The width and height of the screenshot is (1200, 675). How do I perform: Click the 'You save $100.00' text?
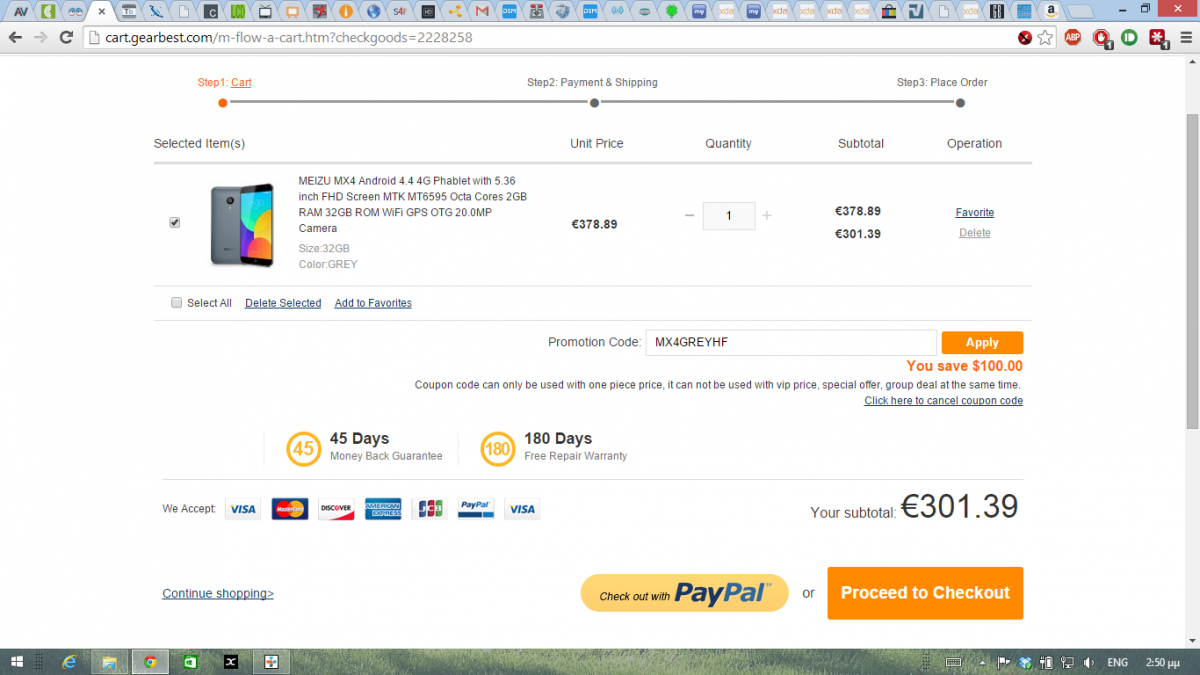click(964, 366)
